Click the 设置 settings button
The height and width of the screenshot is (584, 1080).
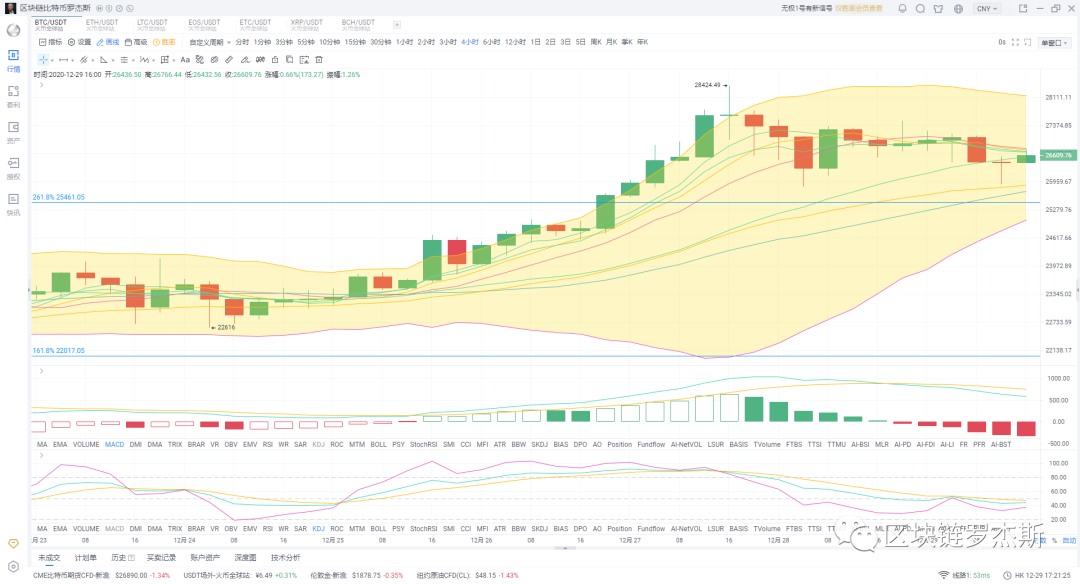(x=79, y=43)
